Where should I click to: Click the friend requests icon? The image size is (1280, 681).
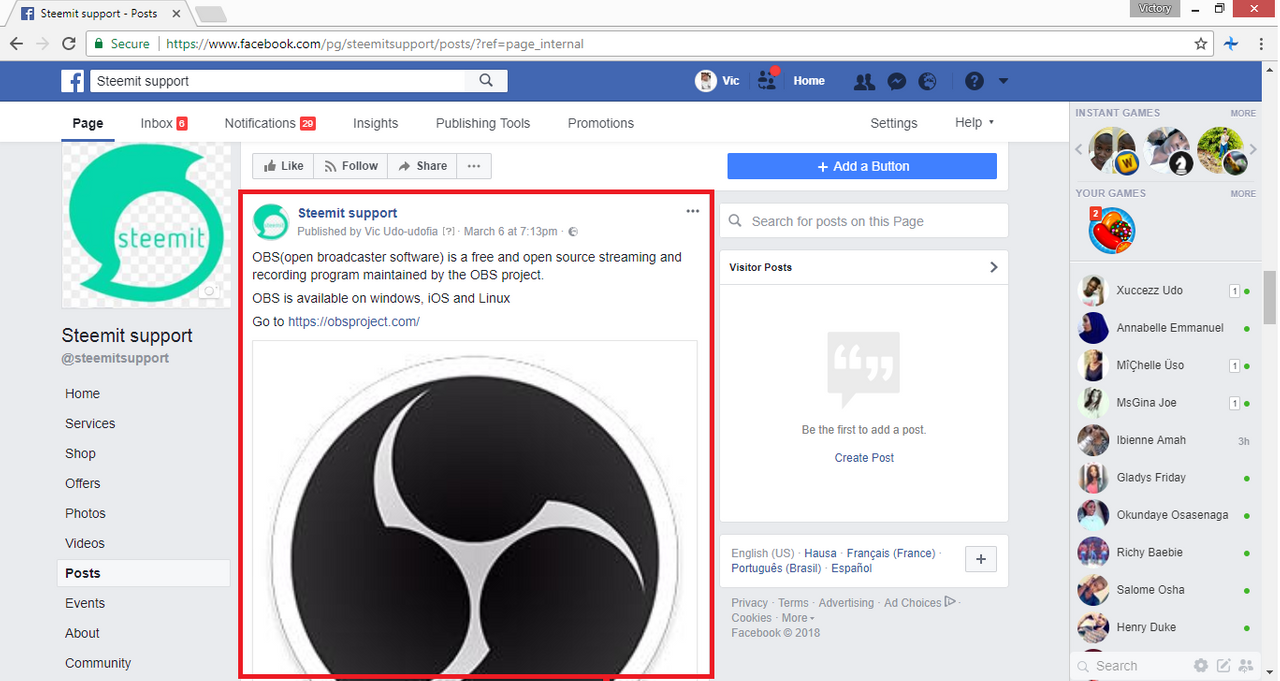(x=865, y=81)
